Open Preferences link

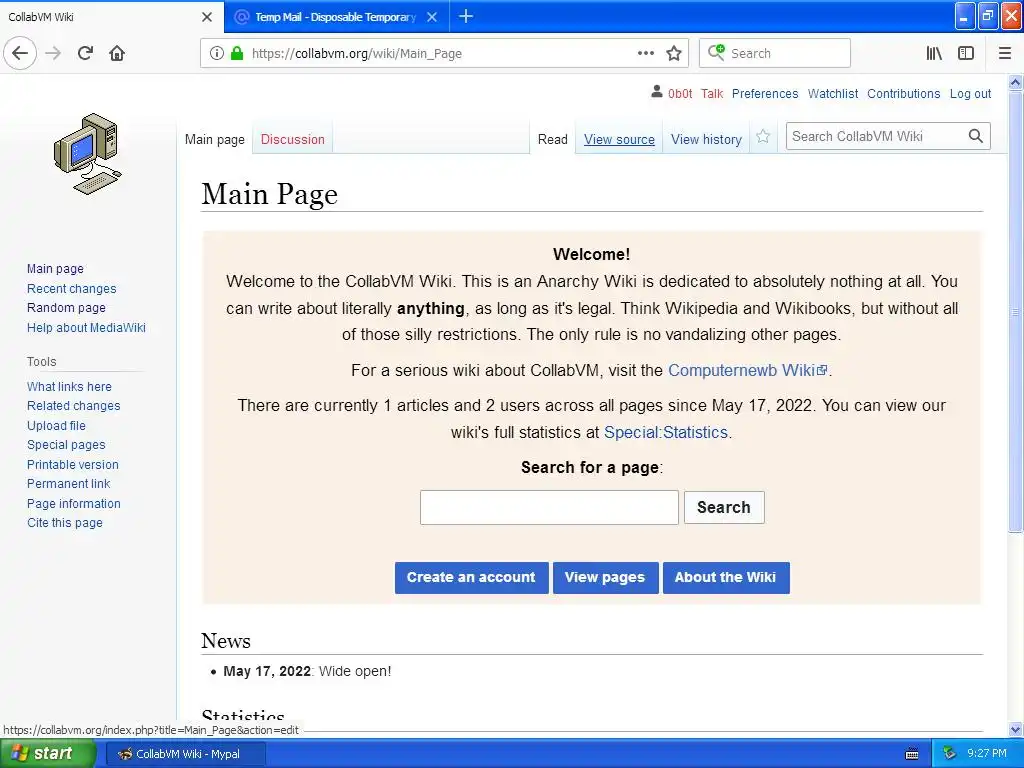[765, 93]
